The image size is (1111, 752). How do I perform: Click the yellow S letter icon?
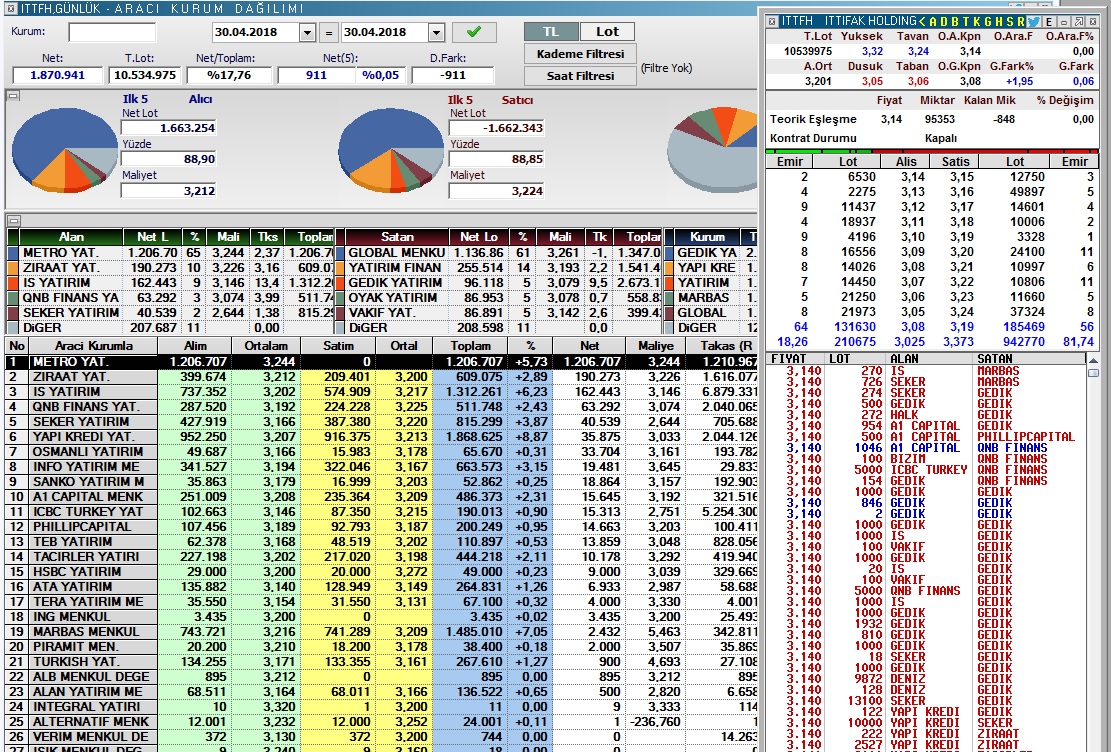pos(1010,21)
